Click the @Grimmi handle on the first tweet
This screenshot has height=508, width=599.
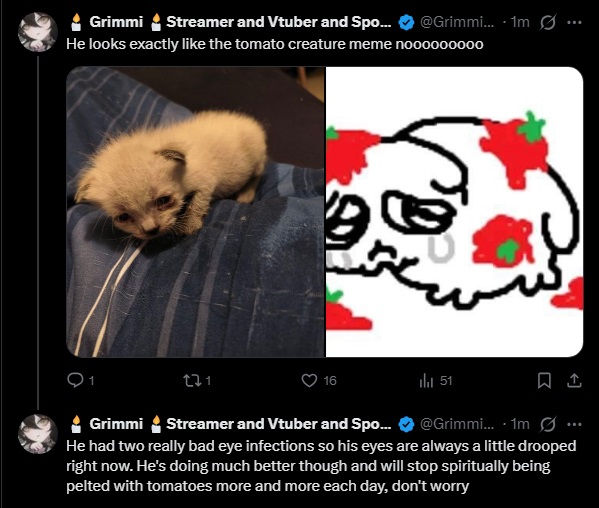tap(457, 22)
